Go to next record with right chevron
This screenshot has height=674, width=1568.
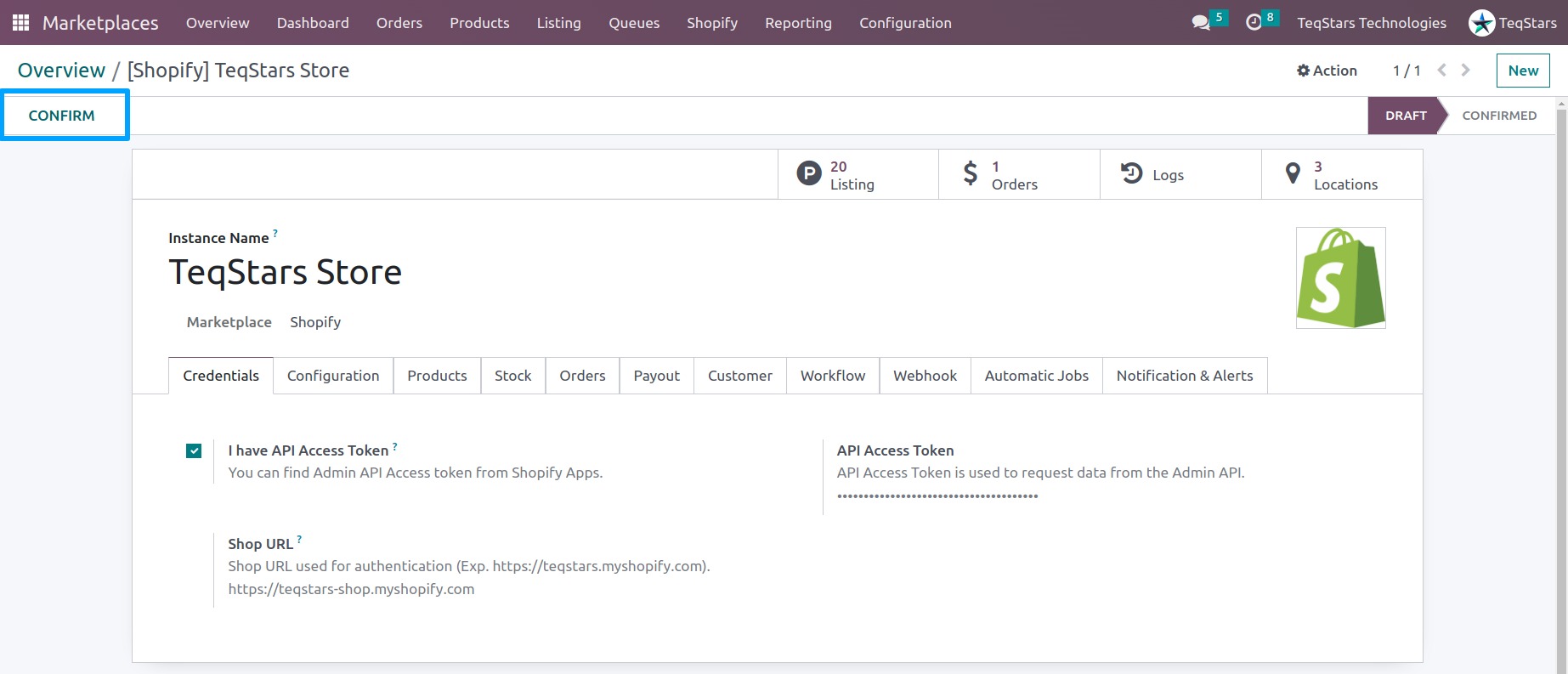[1466, 71]
